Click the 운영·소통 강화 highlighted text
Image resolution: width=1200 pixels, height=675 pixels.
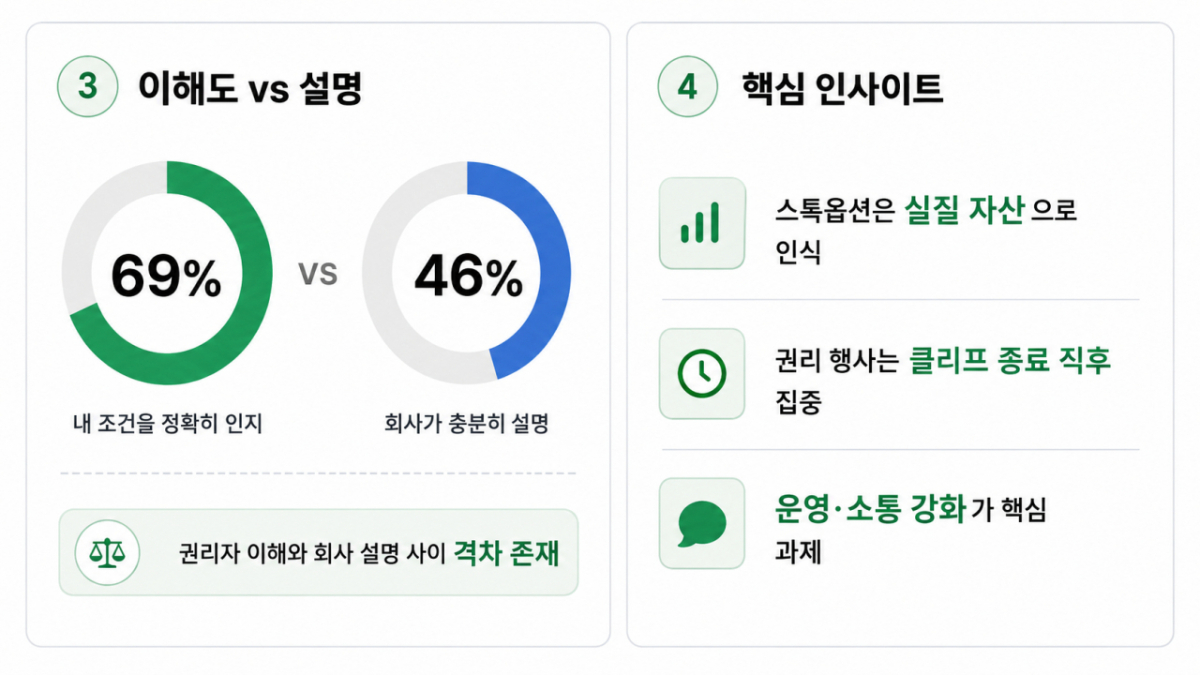pyautogui.click(x=871, y=509)
